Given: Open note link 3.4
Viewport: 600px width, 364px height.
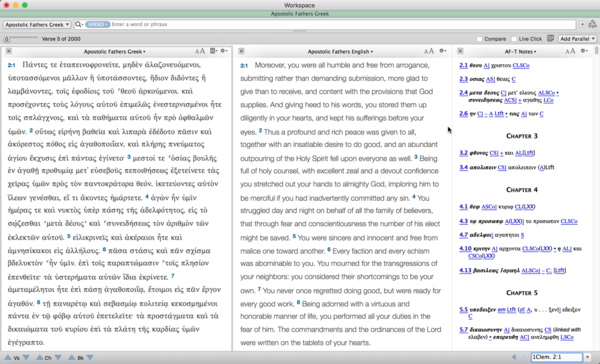Looking at the screenshot, I should coord(463,167).
